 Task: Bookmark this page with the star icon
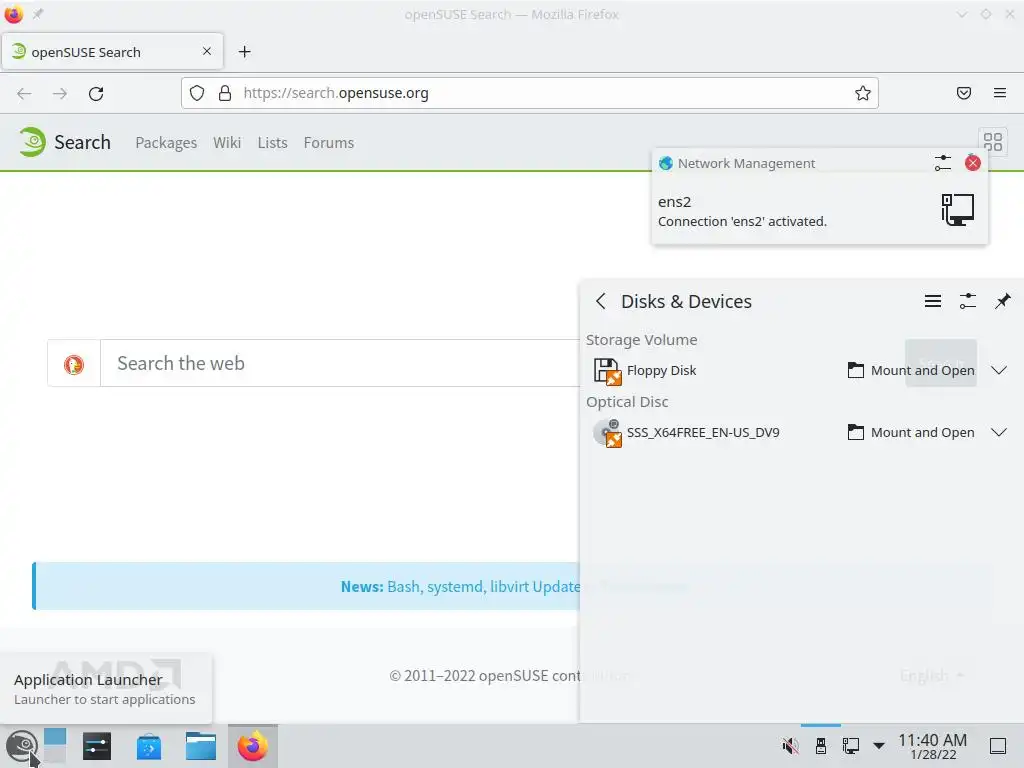point(863,93)
